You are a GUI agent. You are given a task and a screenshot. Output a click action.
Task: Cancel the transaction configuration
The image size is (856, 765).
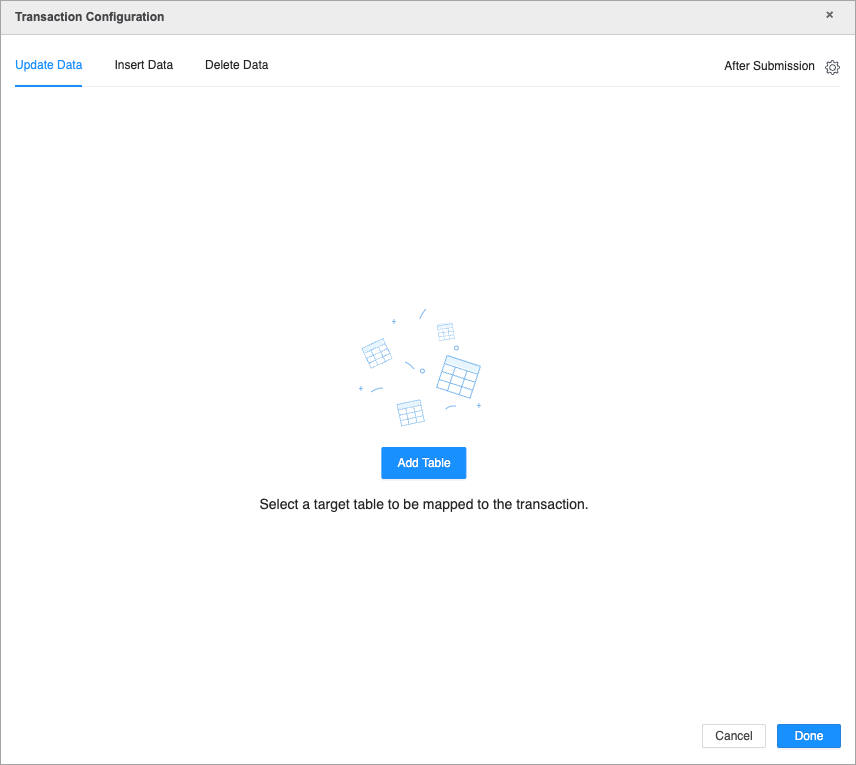733,736
